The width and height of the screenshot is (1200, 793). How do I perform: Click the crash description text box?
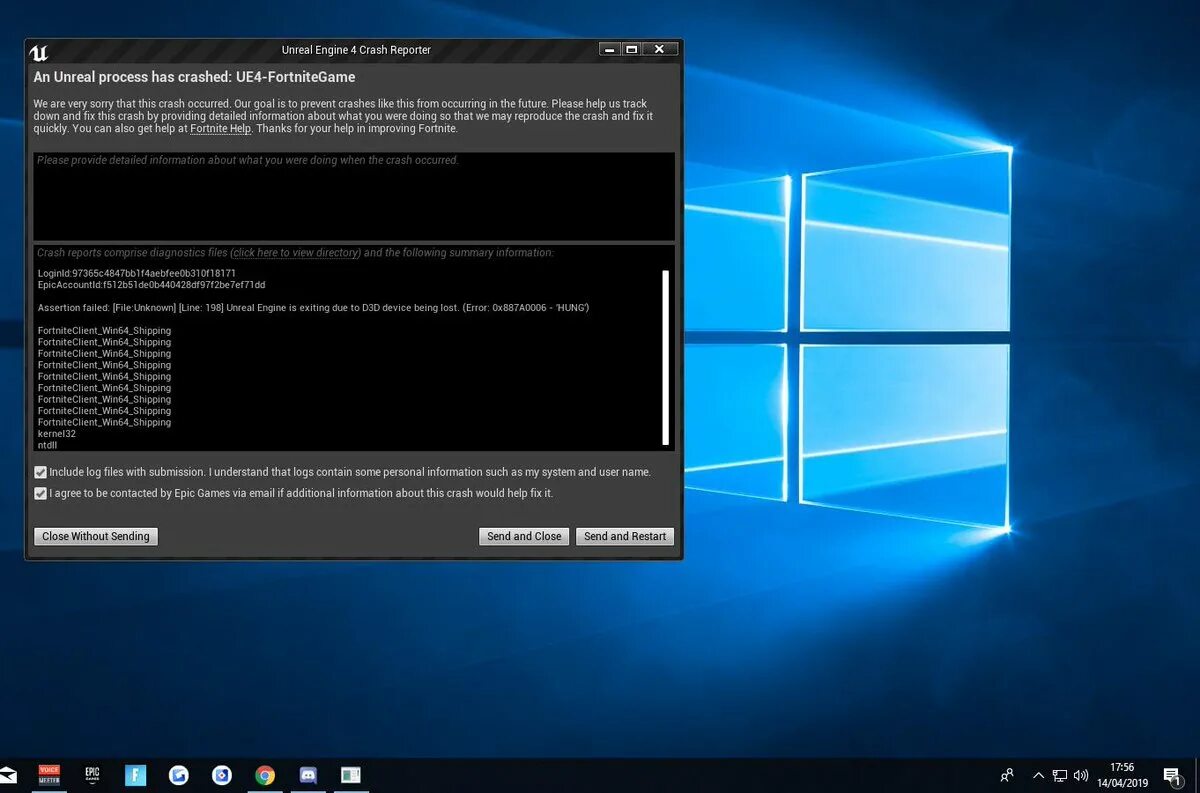(354, 196)
